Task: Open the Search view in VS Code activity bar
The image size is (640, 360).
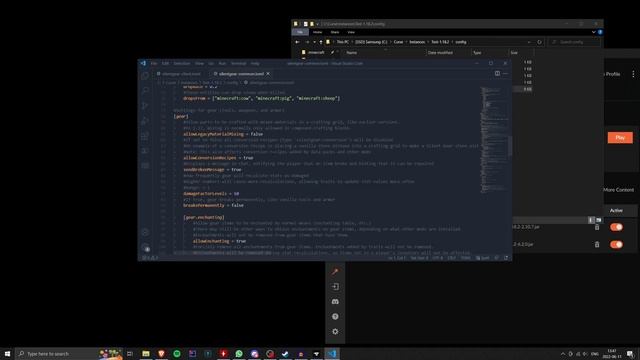Action: point(145,91)
